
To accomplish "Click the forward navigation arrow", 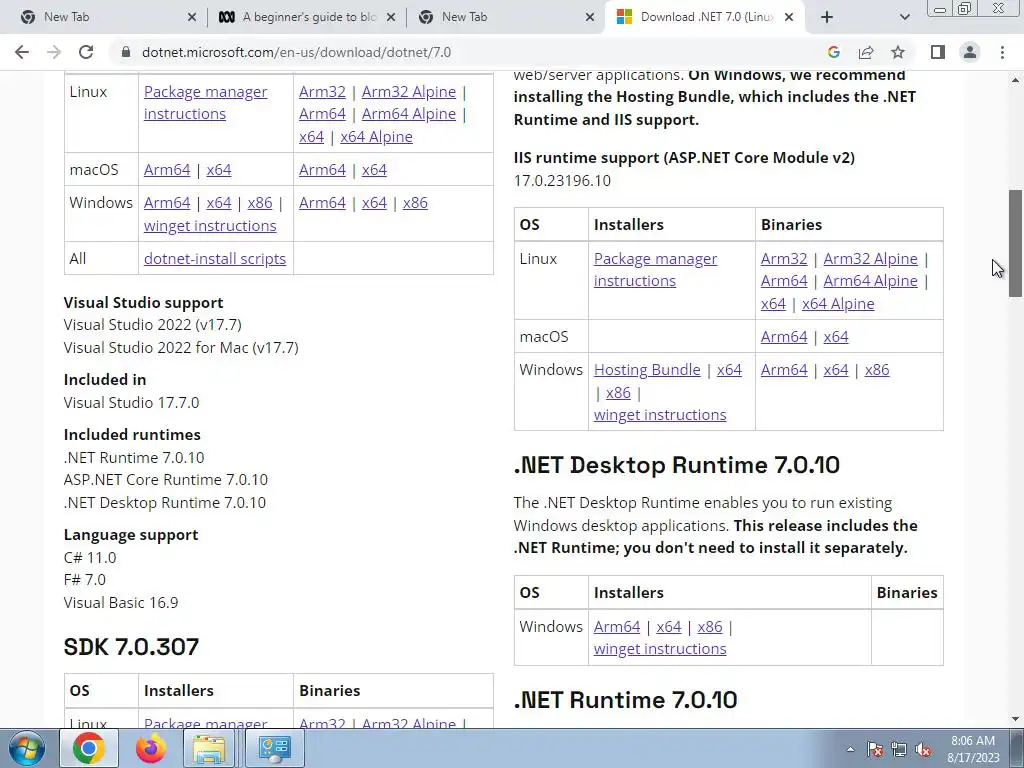I will 54,52.
